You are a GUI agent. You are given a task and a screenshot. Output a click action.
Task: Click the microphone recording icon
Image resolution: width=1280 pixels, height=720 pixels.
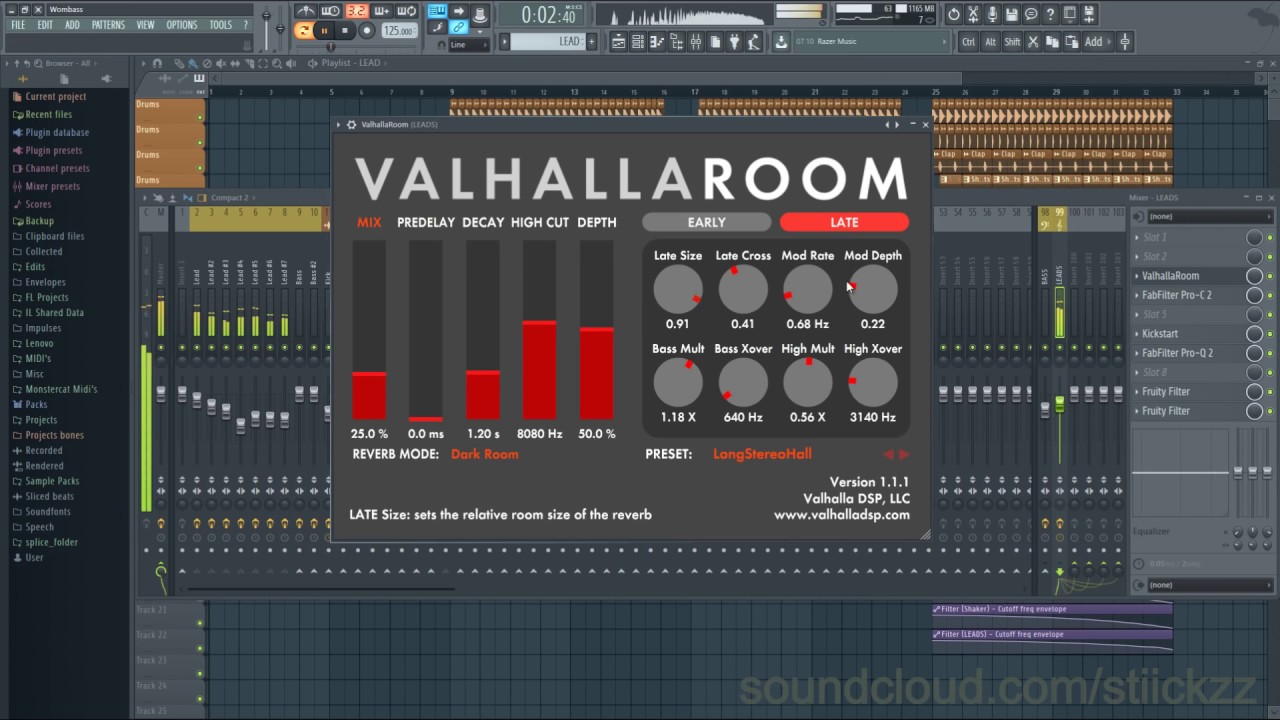point(993,14)
